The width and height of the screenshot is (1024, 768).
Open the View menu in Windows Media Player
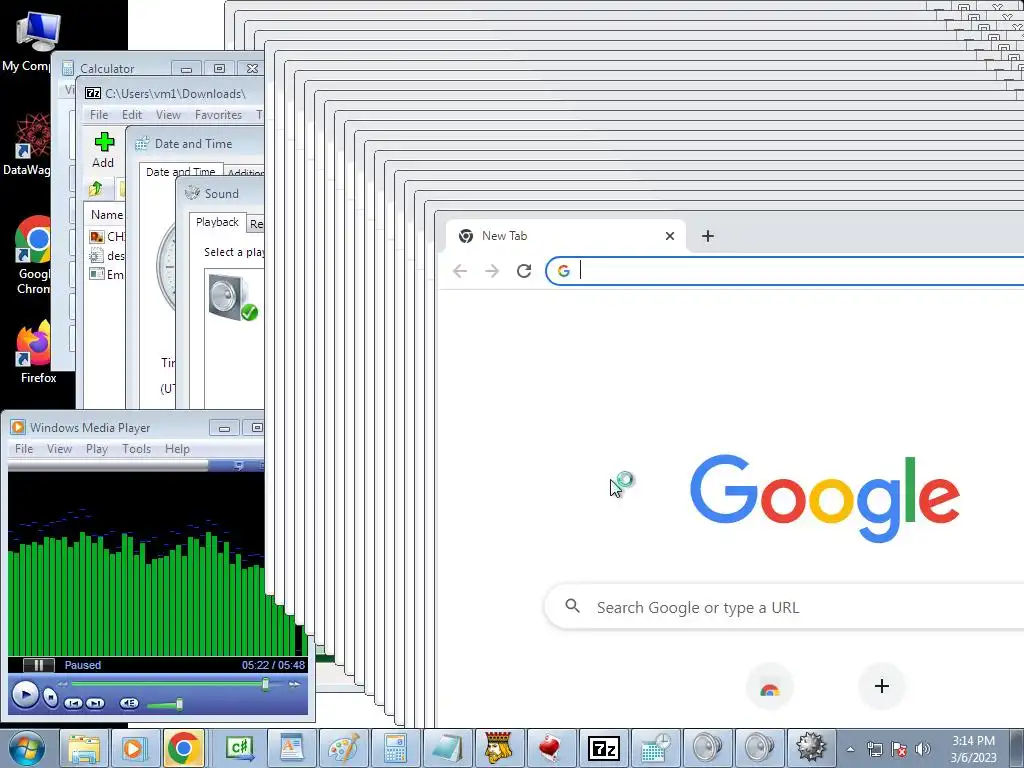(x=59, y=449)
